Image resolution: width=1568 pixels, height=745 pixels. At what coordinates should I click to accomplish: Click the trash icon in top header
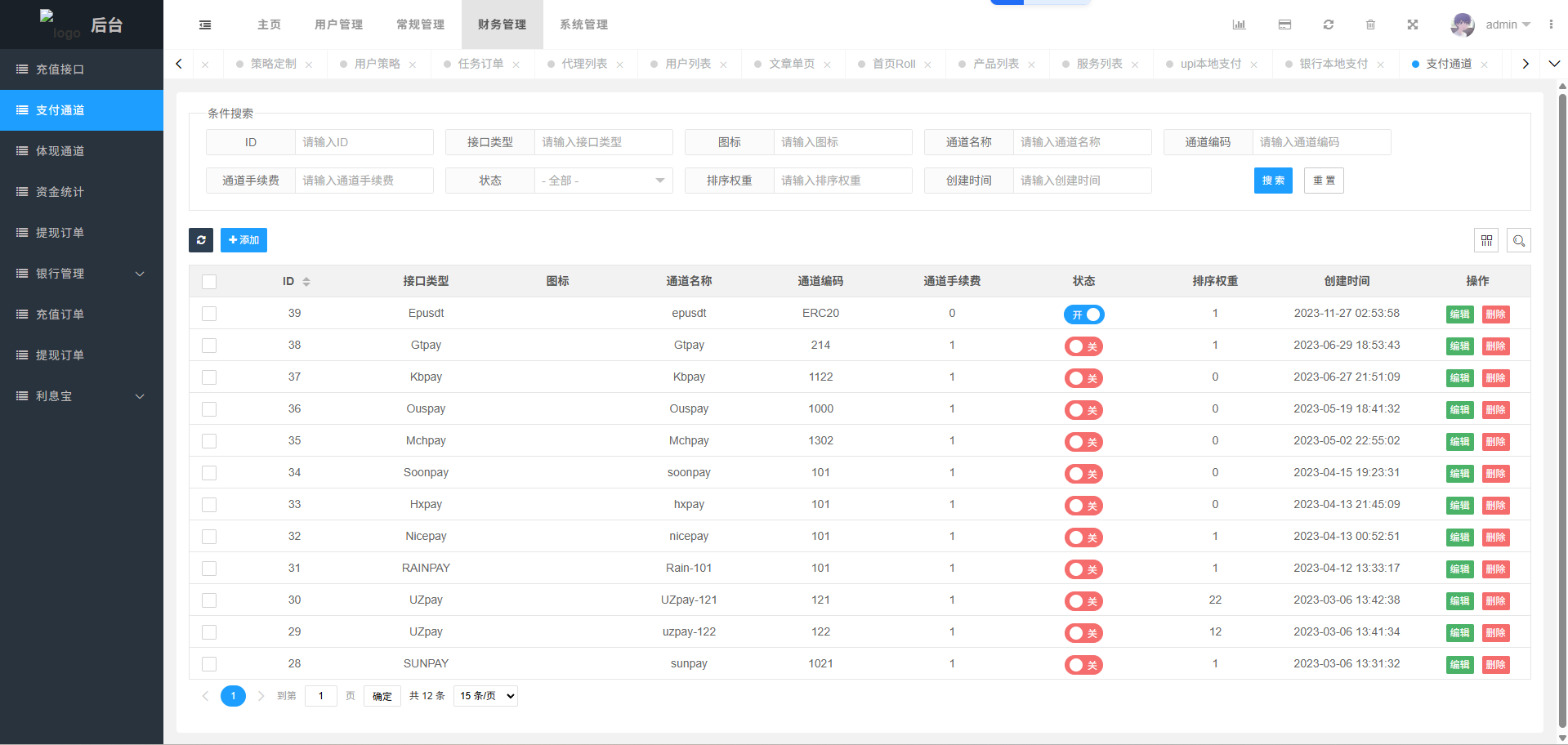coord(1370,25)
